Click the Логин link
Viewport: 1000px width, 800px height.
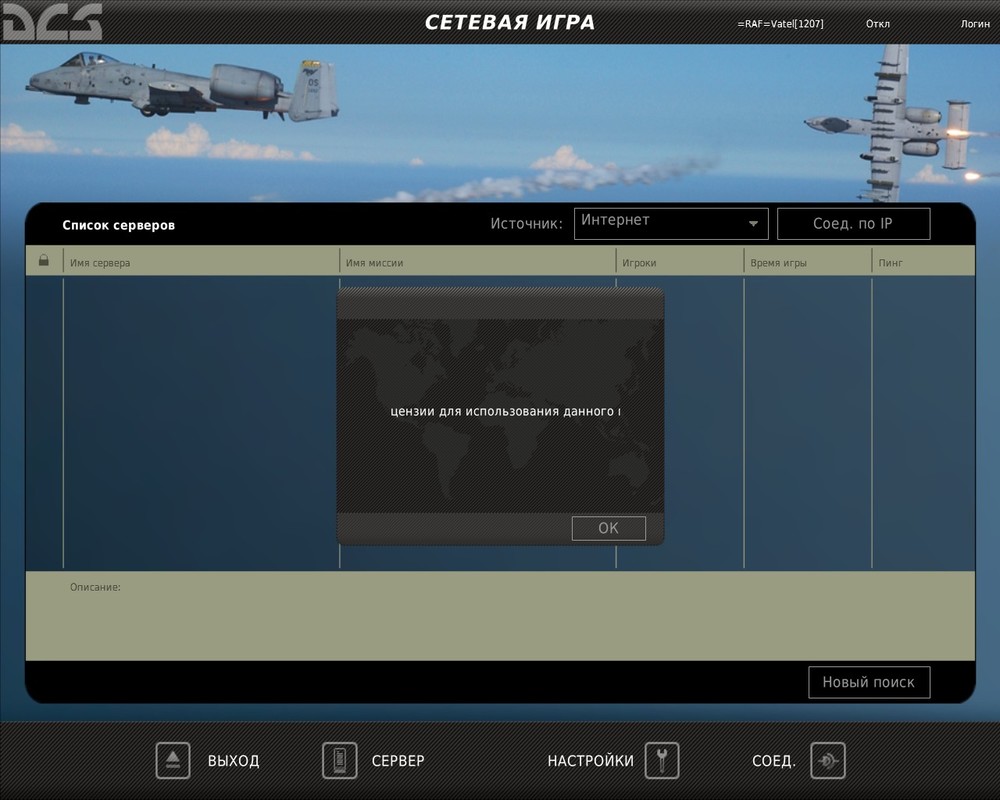pos(975,24)
